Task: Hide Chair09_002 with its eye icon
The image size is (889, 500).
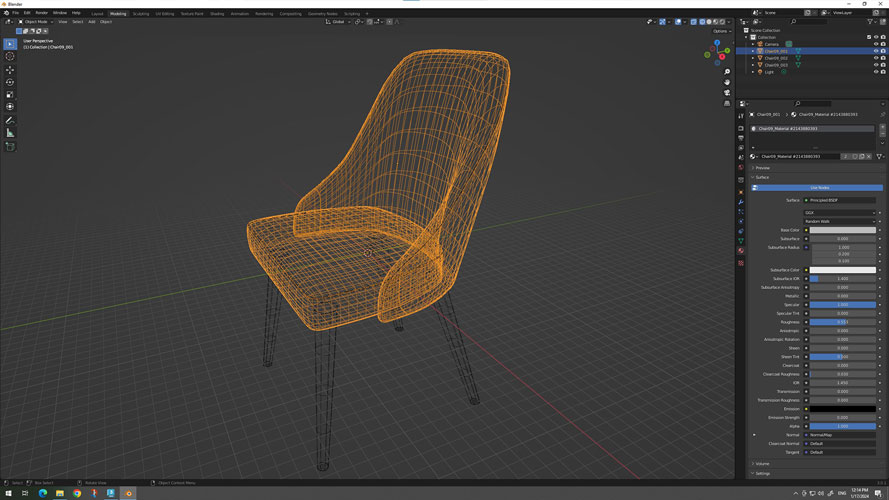Action: pyautogui.click(x=876, y=58)
